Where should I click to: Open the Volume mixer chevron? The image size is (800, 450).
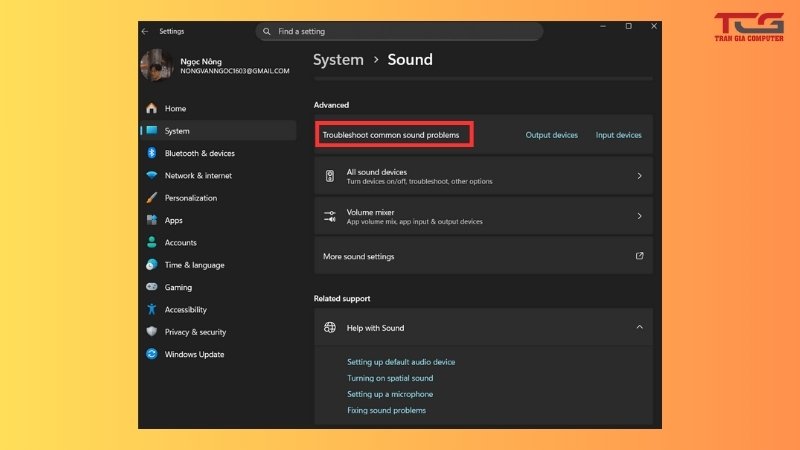point(639,216)
